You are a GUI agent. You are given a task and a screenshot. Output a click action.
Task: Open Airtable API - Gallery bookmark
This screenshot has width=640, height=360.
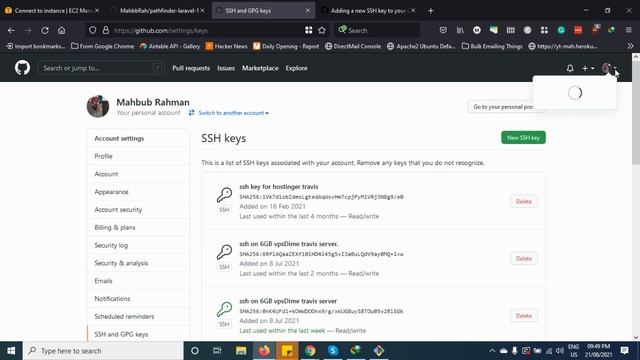170,46
